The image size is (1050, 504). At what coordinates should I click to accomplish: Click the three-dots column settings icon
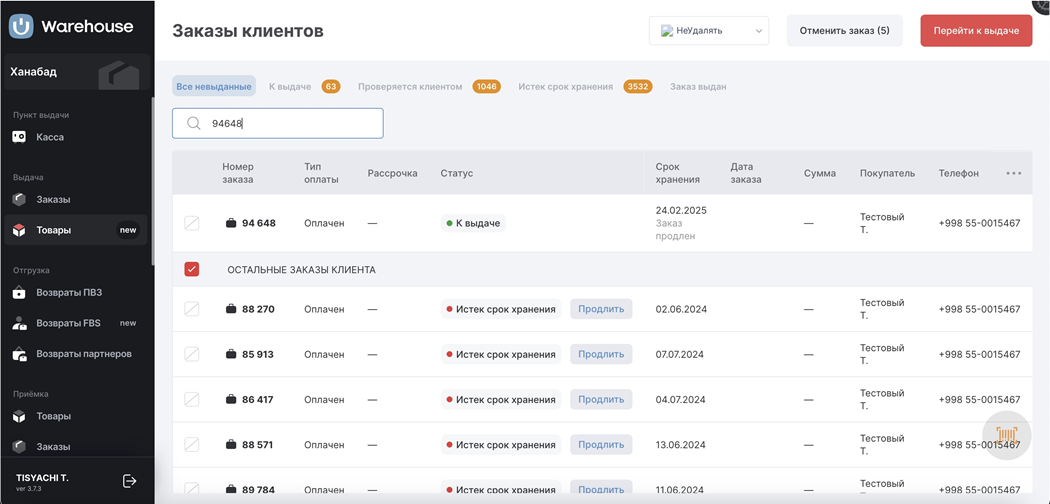coord(1013,173)
